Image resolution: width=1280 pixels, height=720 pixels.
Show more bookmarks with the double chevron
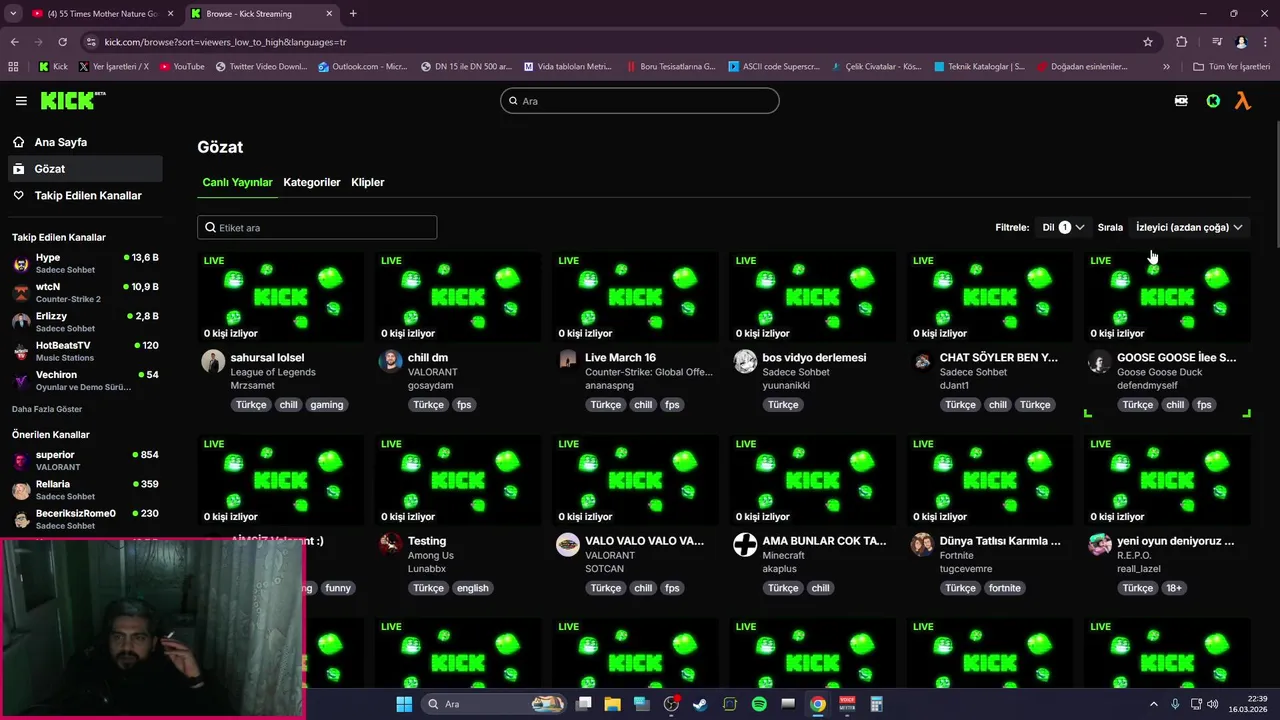coord(1166,67)
